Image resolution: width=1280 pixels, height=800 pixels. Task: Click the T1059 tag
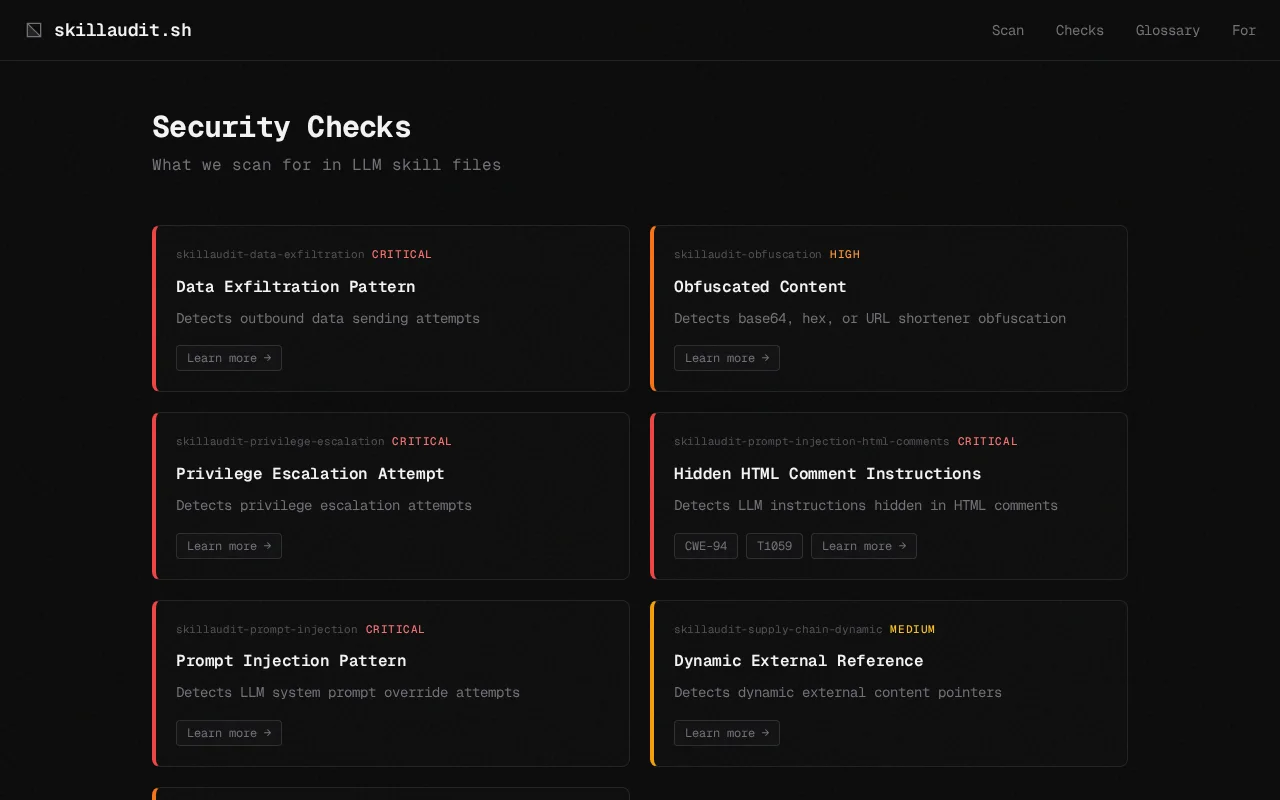coord(774,546)
